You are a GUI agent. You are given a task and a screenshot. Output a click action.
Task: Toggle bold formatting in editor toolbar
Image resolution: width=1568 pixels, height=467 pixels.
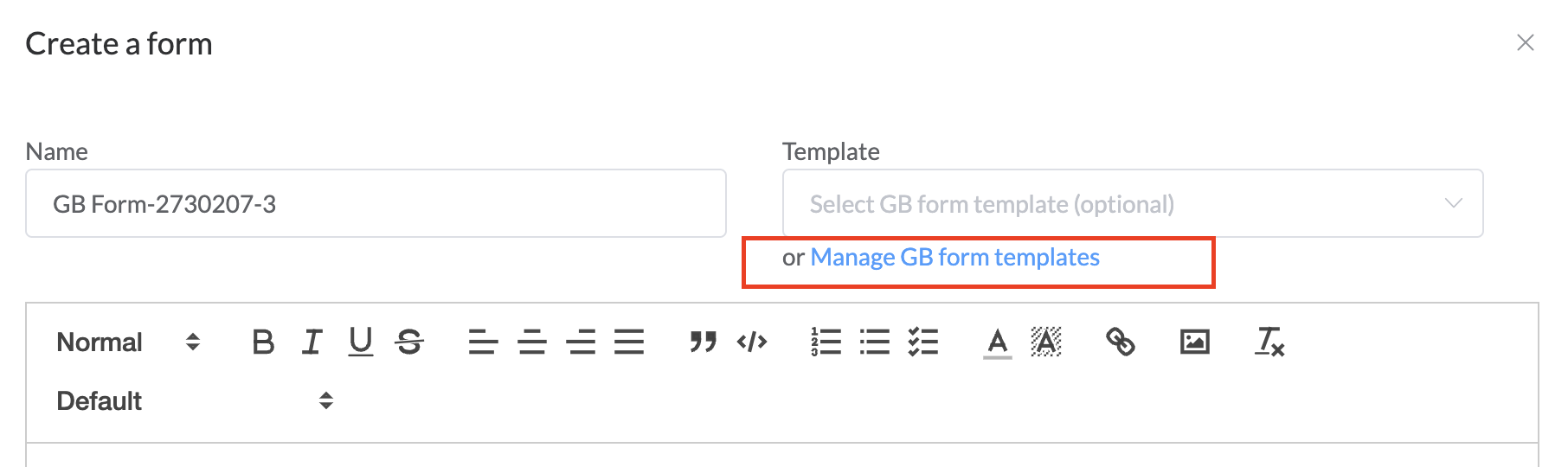tap(263, 342)
